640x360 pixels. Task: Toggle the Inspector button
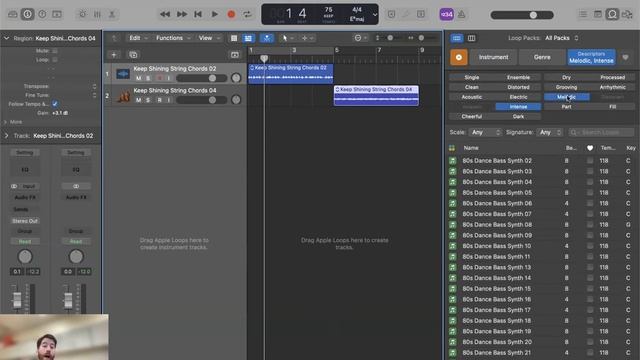[x=27, y=14]
